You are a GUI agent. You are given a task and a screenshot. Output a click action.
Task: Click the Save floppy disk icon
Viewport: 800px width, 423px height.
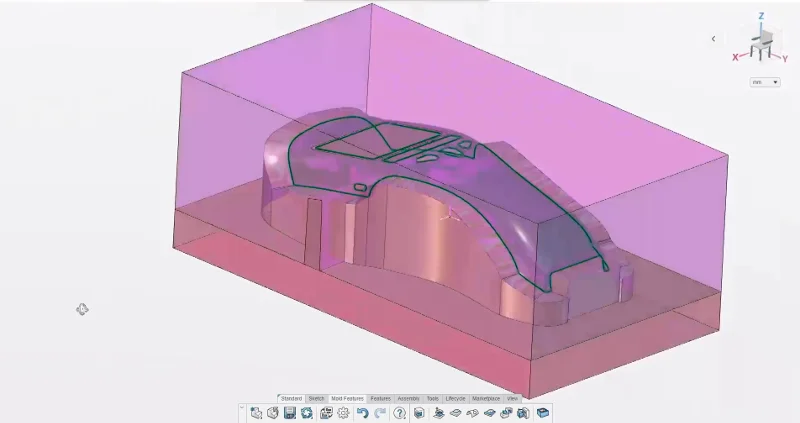(289, 412)
